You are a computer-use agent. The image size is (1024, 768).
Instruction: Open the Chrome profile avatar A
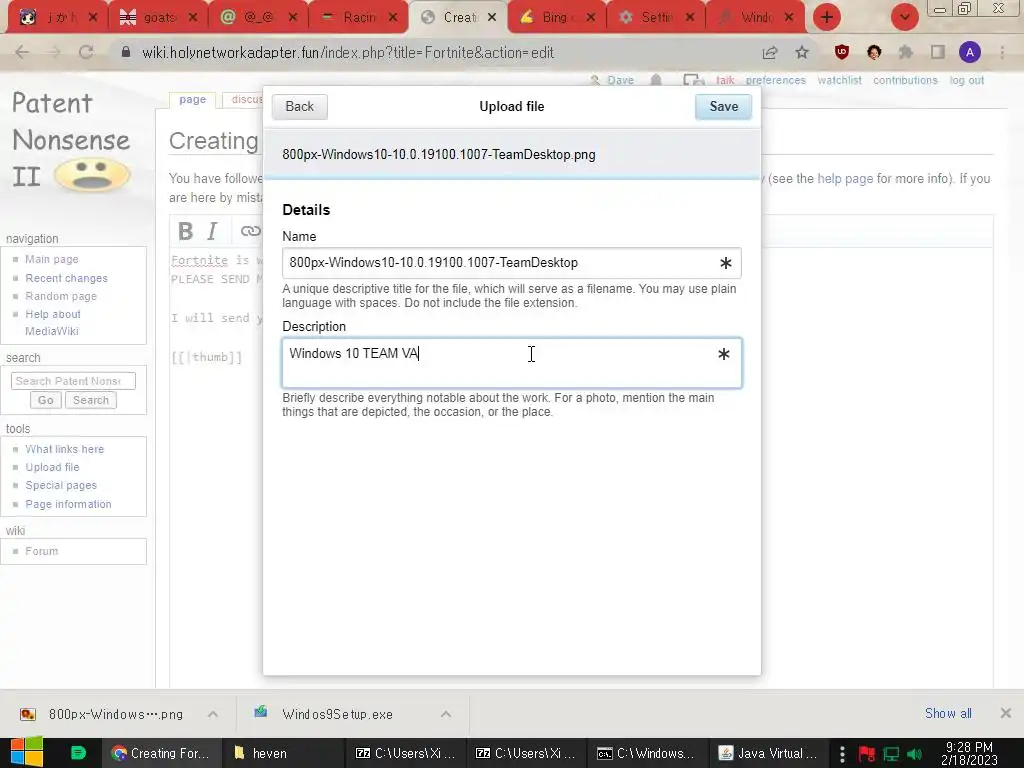970,52
